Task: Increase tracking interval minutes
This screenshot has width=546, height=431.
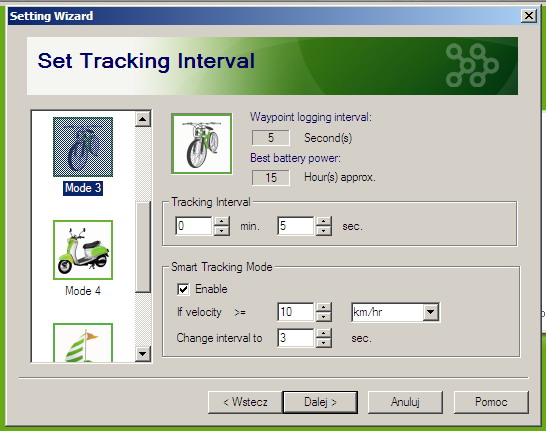Action: [221, 221]
